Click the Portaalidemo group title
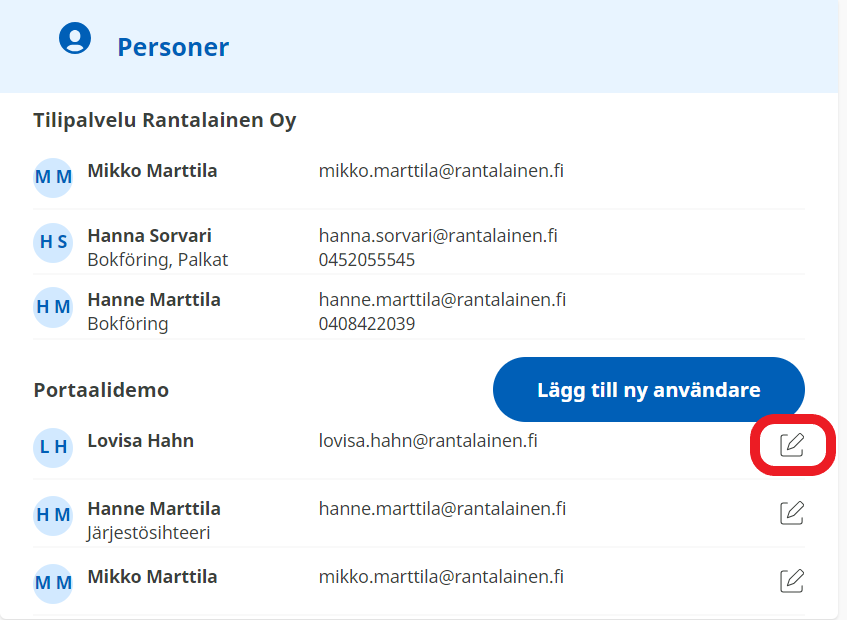 coord(101,390)
